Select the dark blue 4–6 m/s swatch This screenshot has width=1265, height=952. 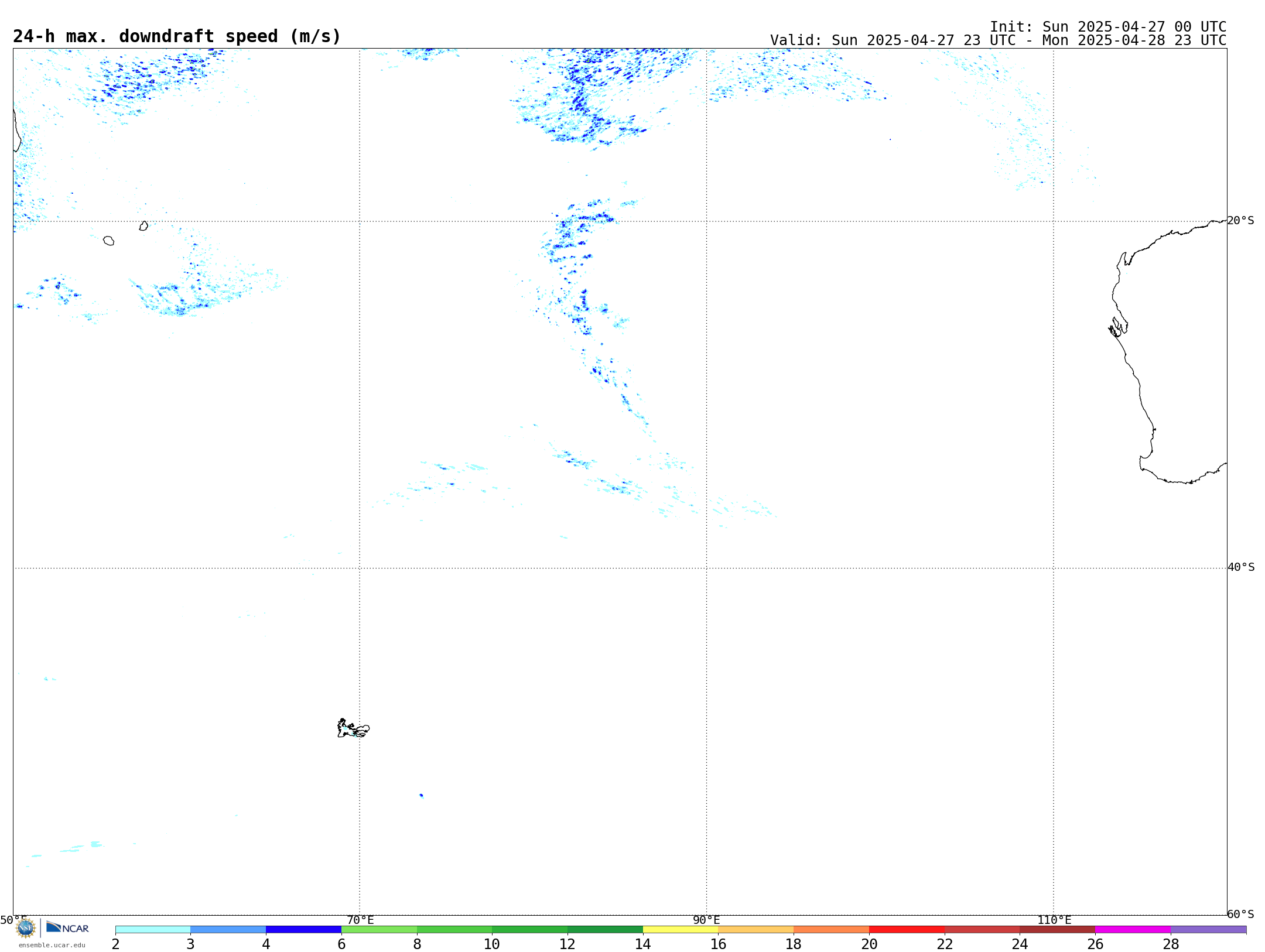pos(303,930)
